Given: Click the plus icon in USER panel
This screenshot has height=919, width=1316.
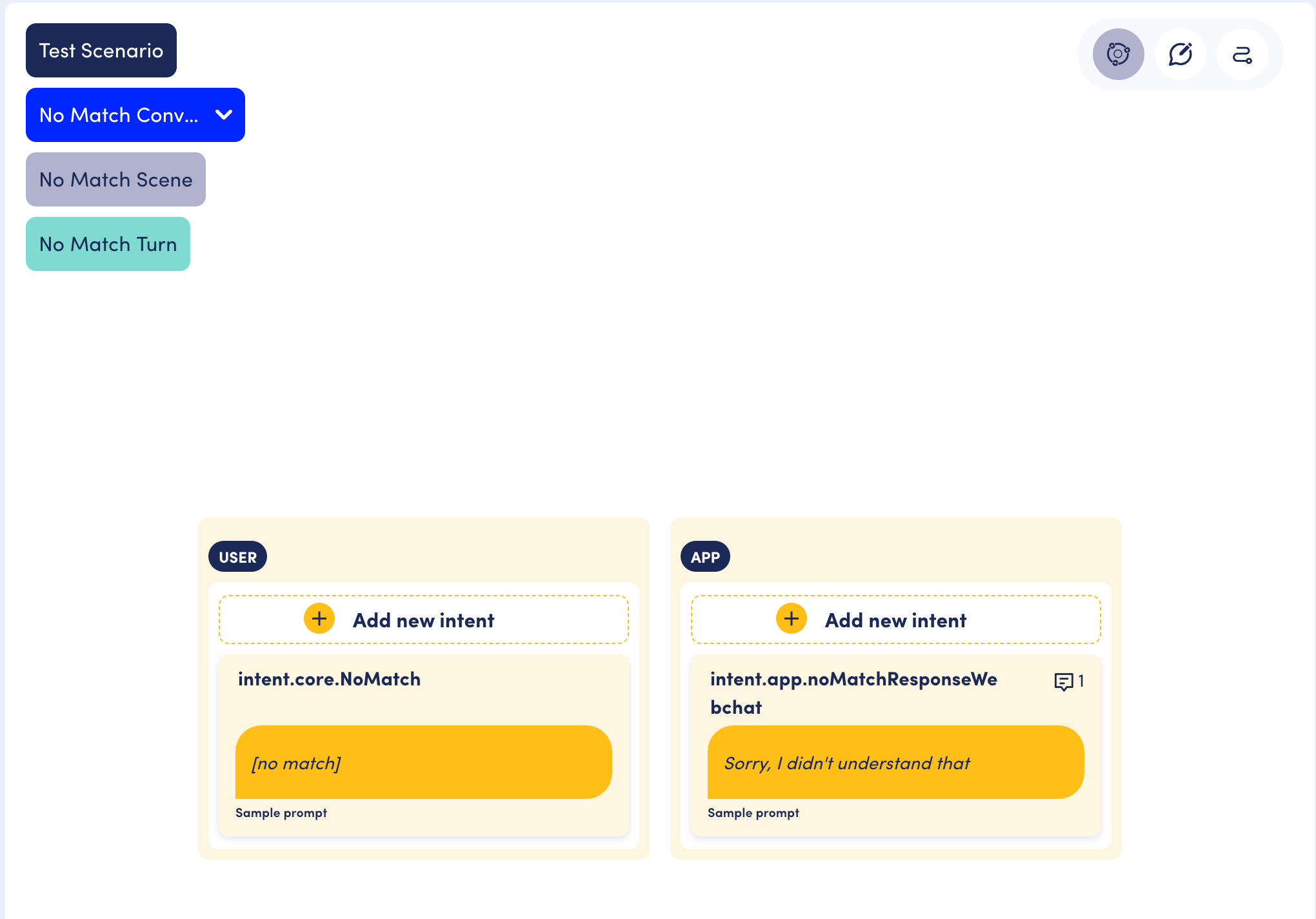Looking at the screenshot, I should (x=319, y=619).
